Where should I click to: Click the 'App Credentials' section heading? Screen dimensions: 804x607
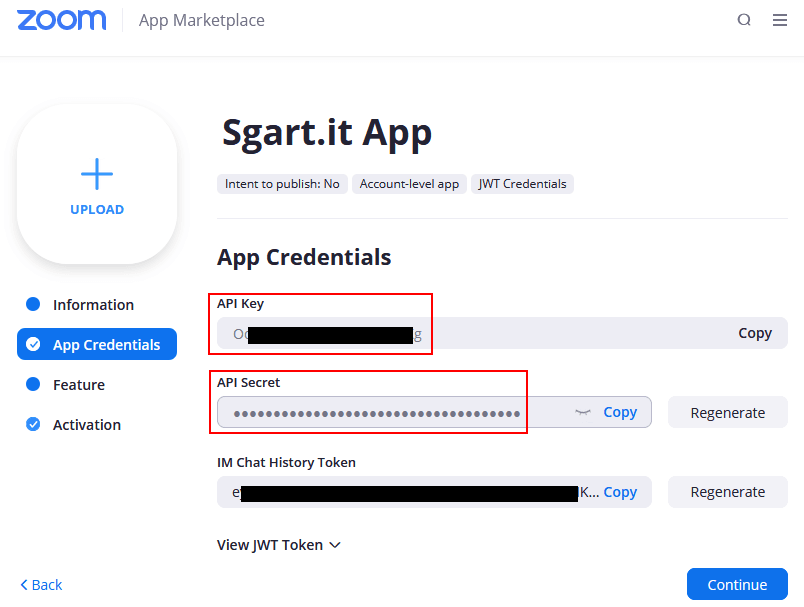[304, 257]
